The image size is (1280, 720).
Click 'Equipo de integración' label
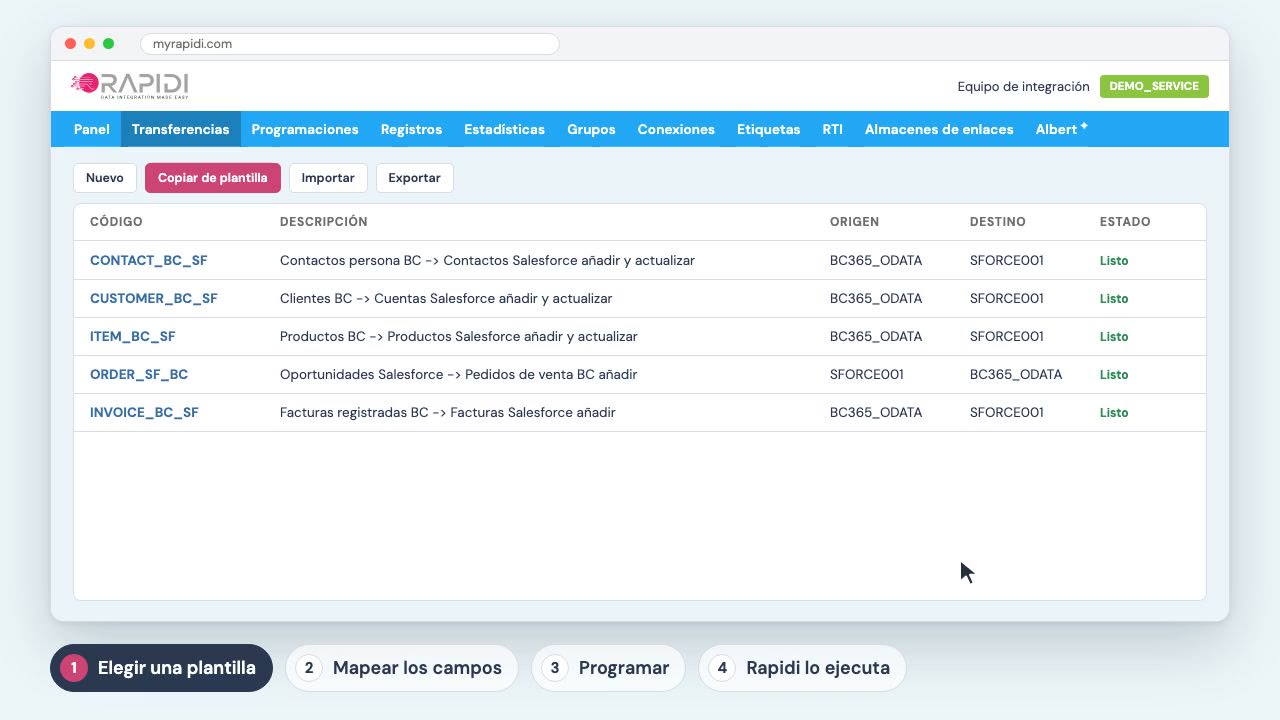(x=1023, y=86)
